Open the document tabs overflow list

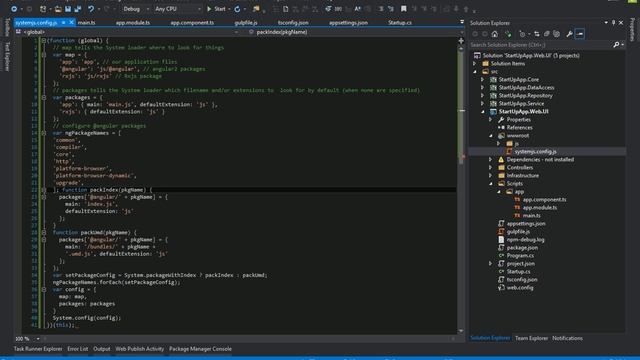462,22
